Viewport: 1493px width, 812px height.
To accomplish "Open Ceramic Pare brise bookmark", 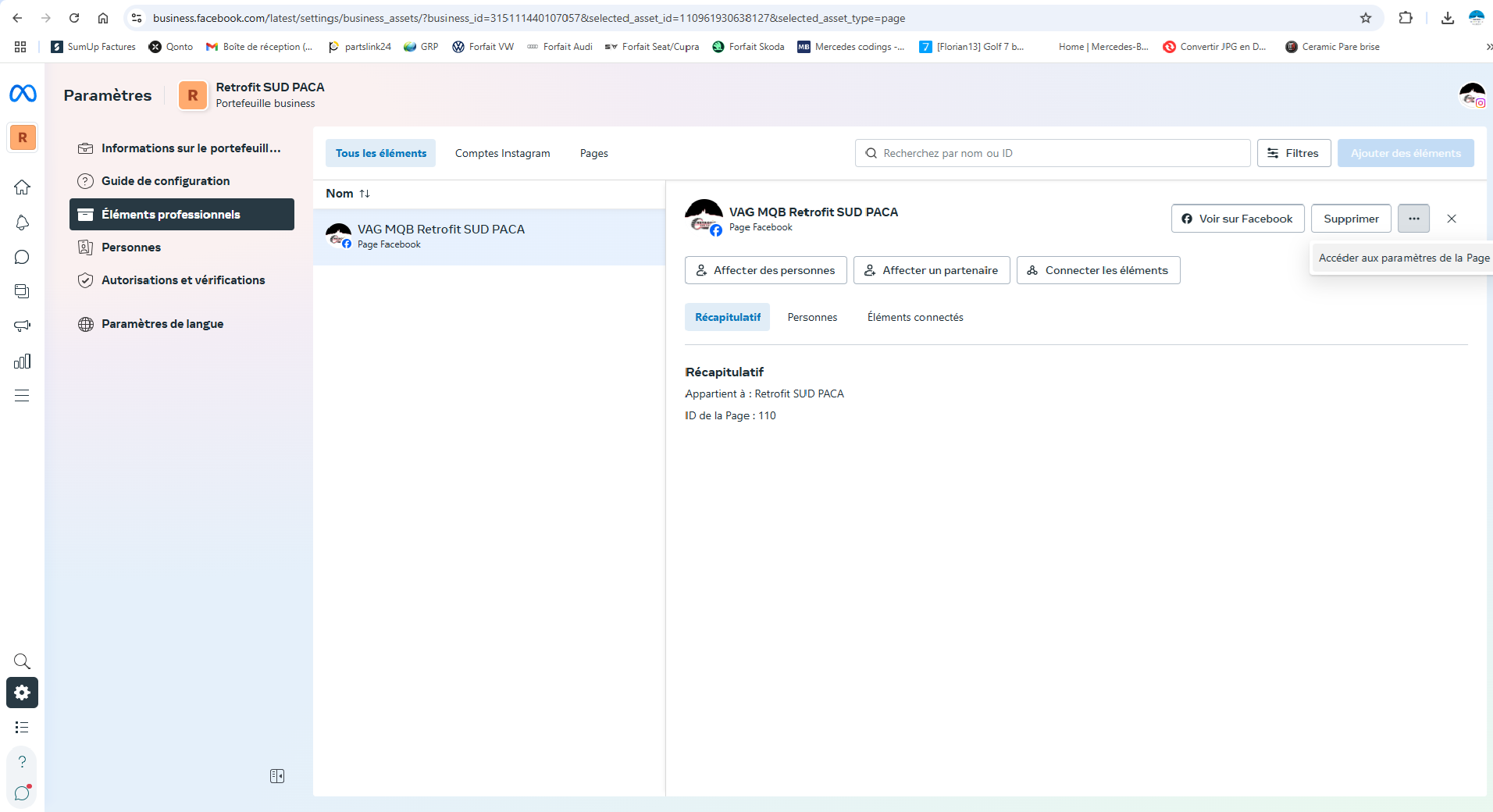I will click(1332, 47).
